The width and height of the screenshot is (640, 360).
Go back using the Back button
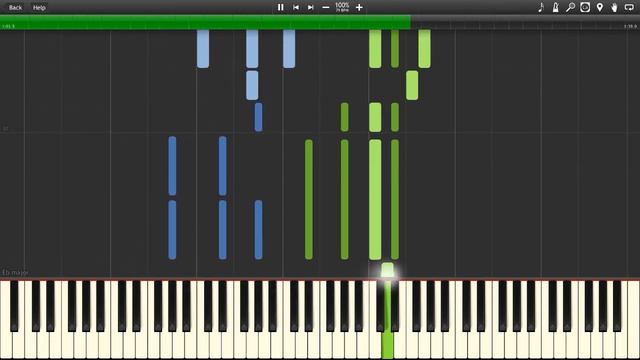16,7
